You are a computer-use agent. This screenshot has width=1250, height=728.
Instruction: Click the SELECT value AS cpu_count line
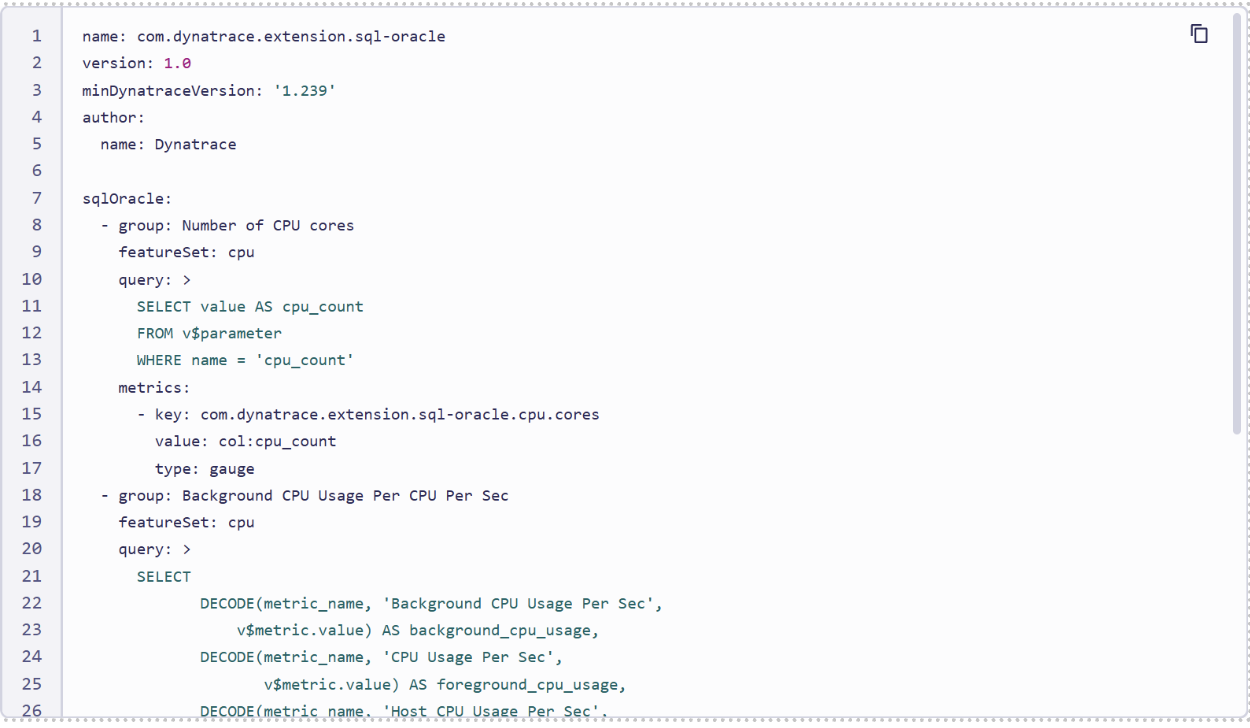click(250, 306)
